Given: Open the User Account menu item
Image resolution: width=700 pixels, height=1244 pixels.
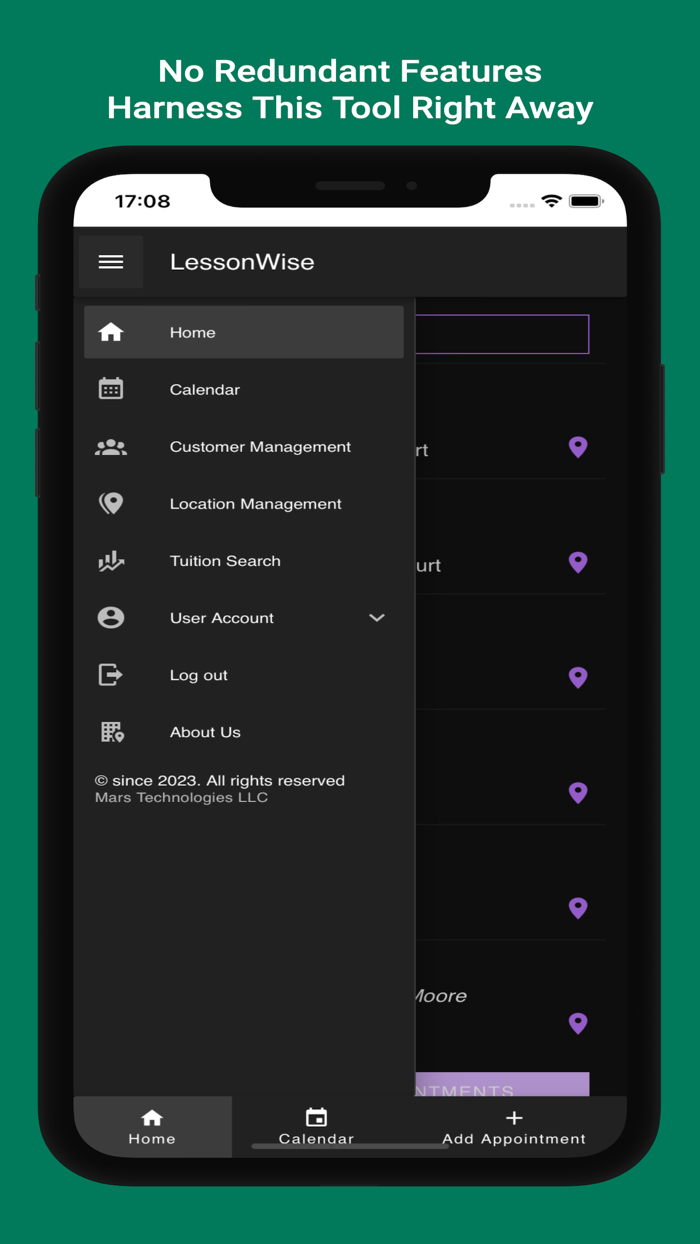Looking at the screenshot, I should (x=244, y=618).
